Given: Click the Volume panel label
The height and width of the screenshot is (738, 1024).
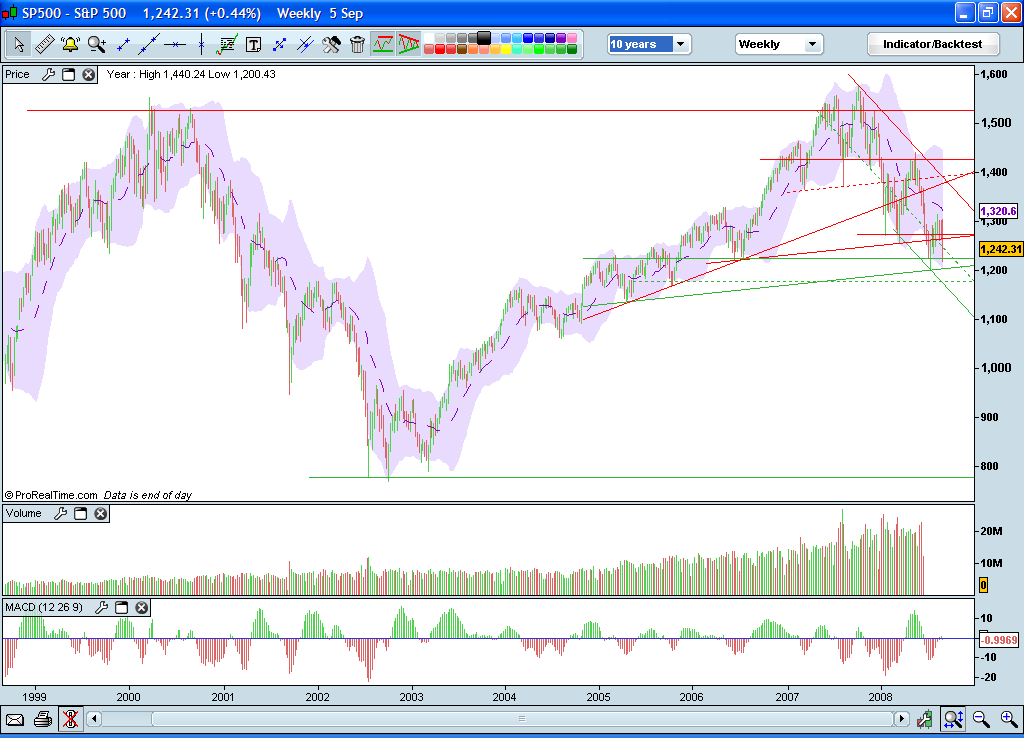Looking at the screenshot, I should [x=24, y=513].
